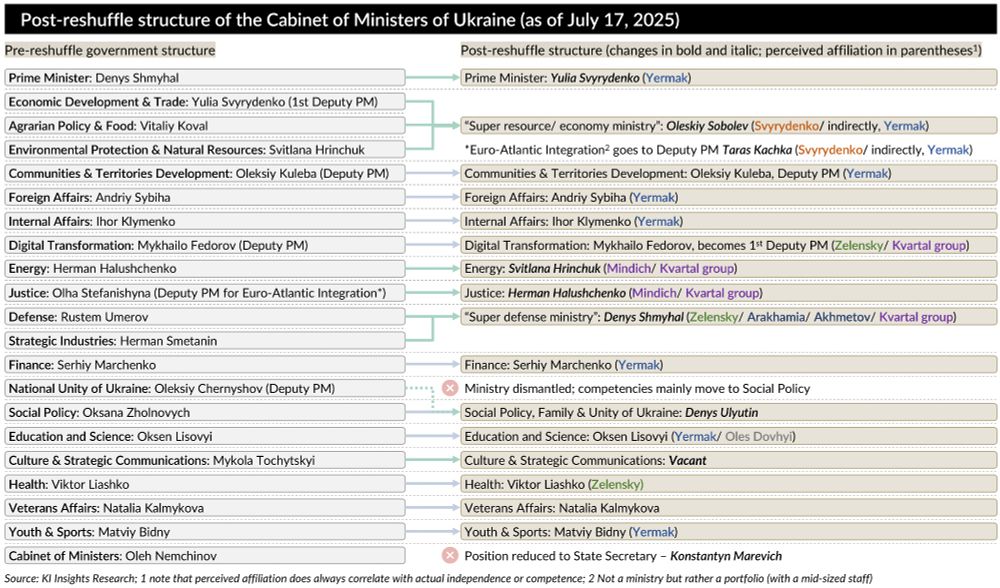Click 'Ministry dismantled; competencies mainly move to Social Policy'
This screenshot has height=588, width=1000.
coord(637,388)
